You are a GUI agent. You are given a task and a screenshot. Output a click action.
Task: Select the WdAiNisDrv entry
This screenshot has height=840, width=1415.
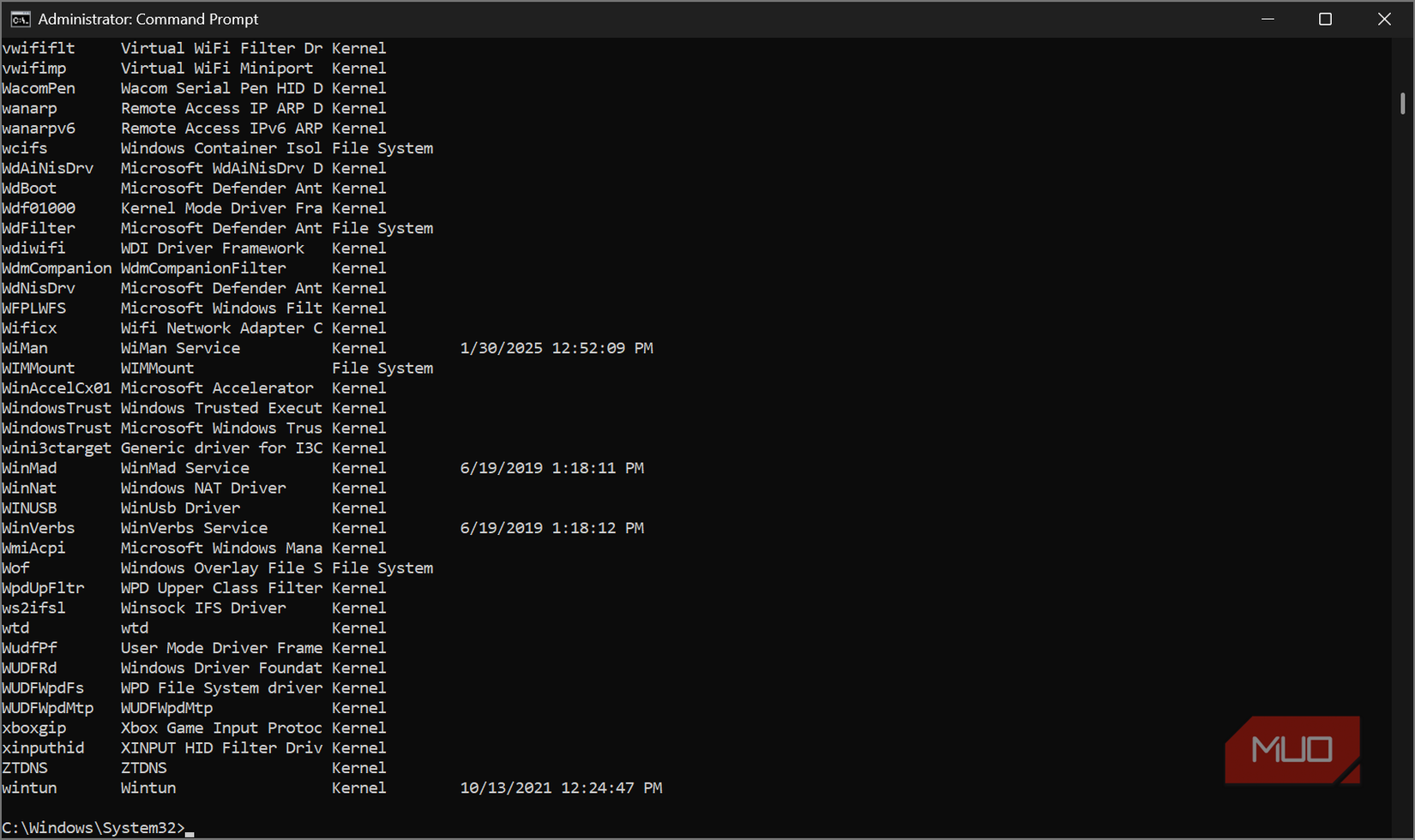[x=48, y=169]
